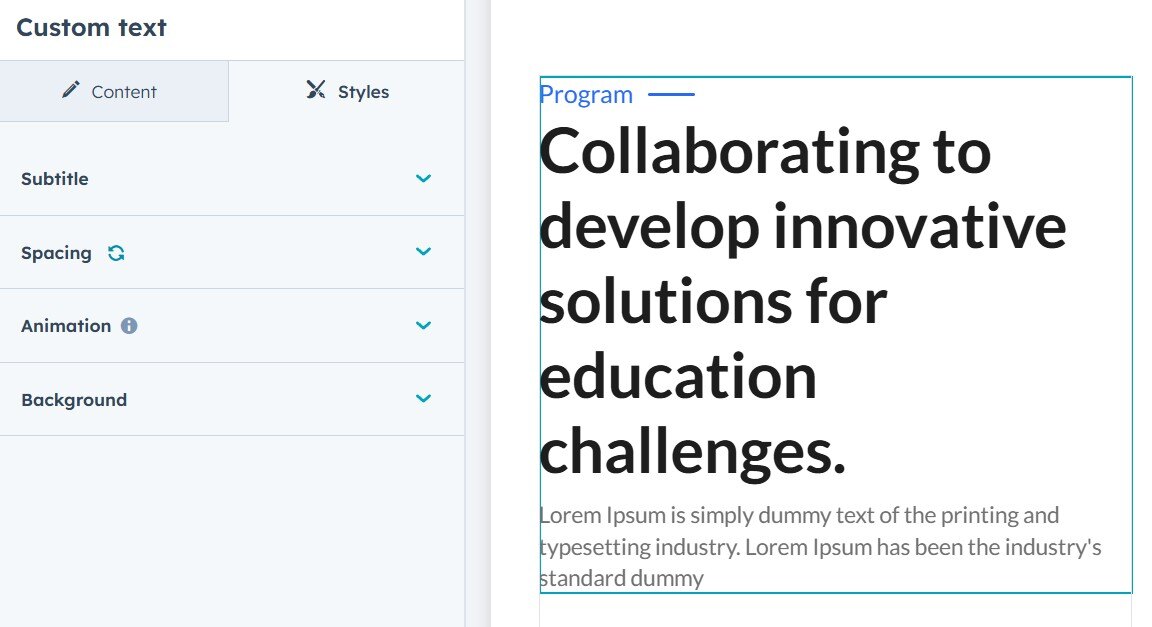Click the Spacing reset arrows icon
Viewport: 1152px width, 627px height.
[x=116, y=253]
